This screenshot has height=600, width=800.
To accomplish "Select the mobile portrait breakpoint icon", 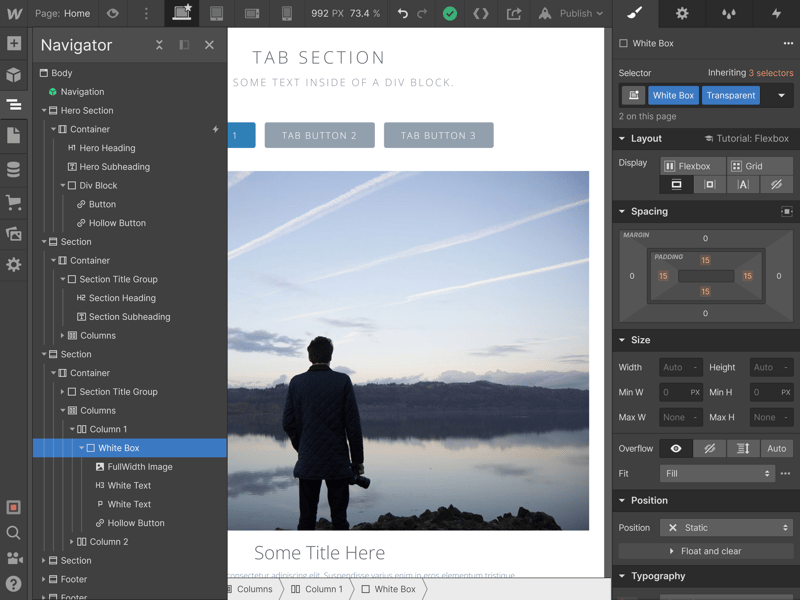I will tap(286, 14).
